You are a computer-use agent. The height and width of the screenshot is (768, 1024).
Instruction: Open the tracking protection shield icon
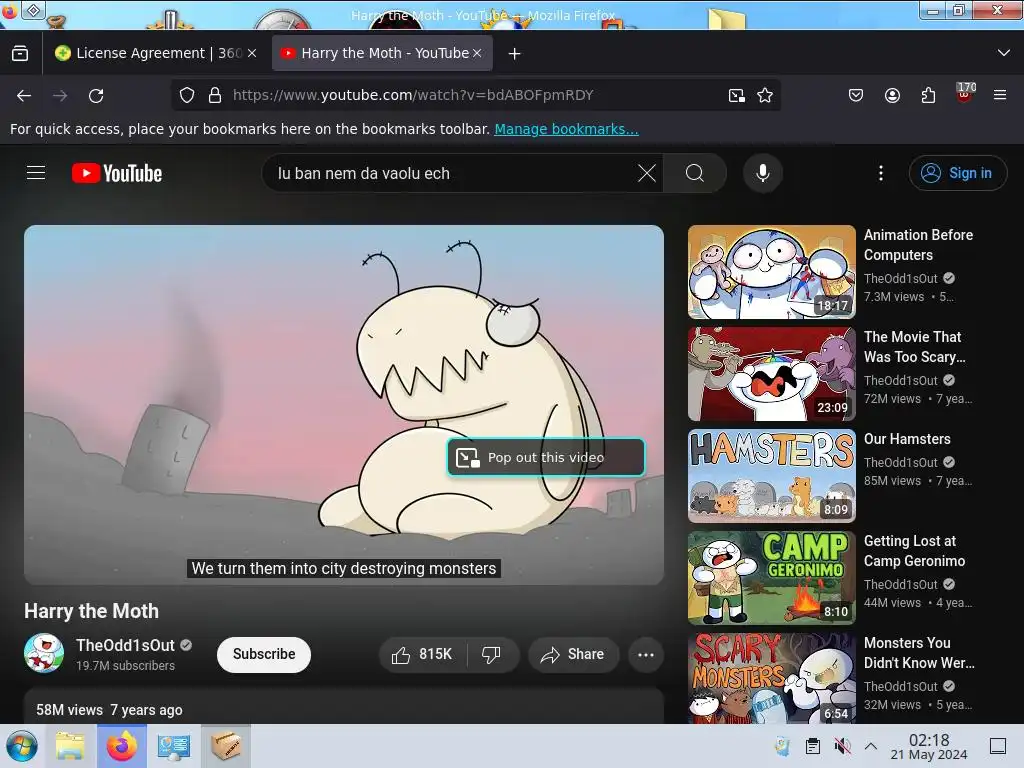tap(187, 95)
